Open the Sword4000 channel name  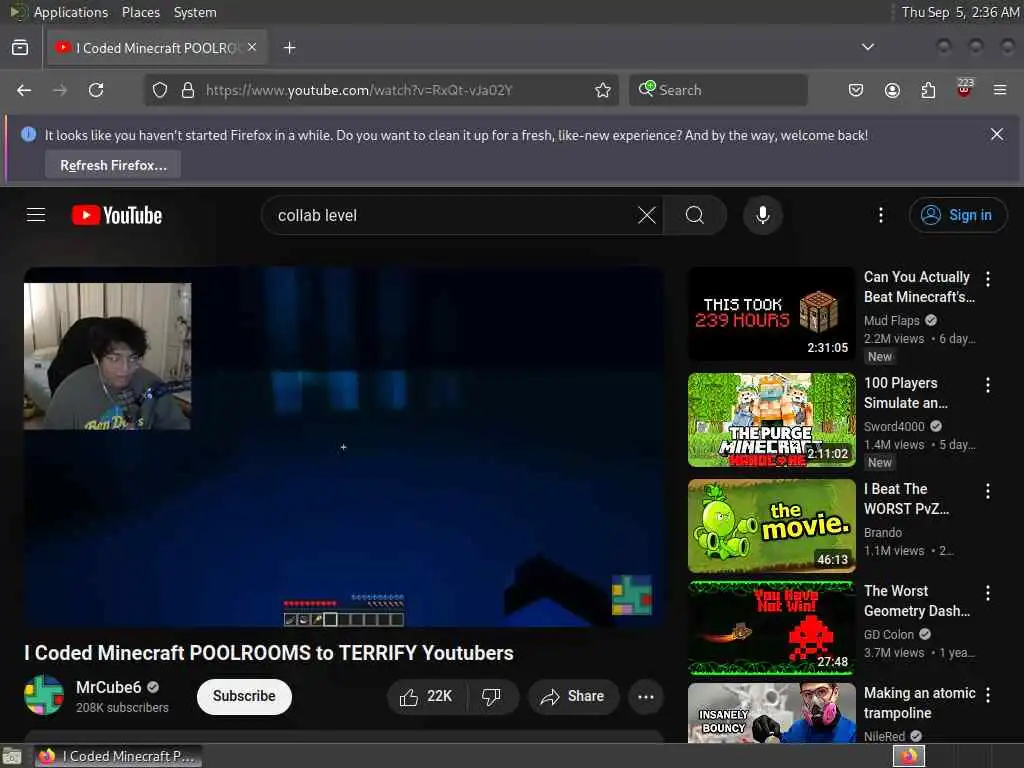894,426
